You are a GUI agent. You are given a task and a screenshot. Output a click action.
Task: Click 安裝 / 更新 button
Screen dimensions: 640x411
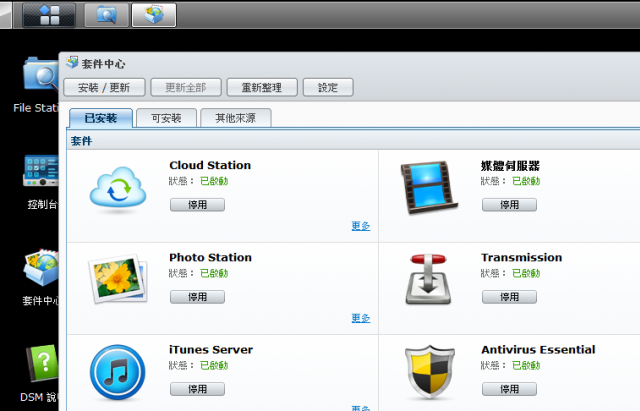pos(104,87)
